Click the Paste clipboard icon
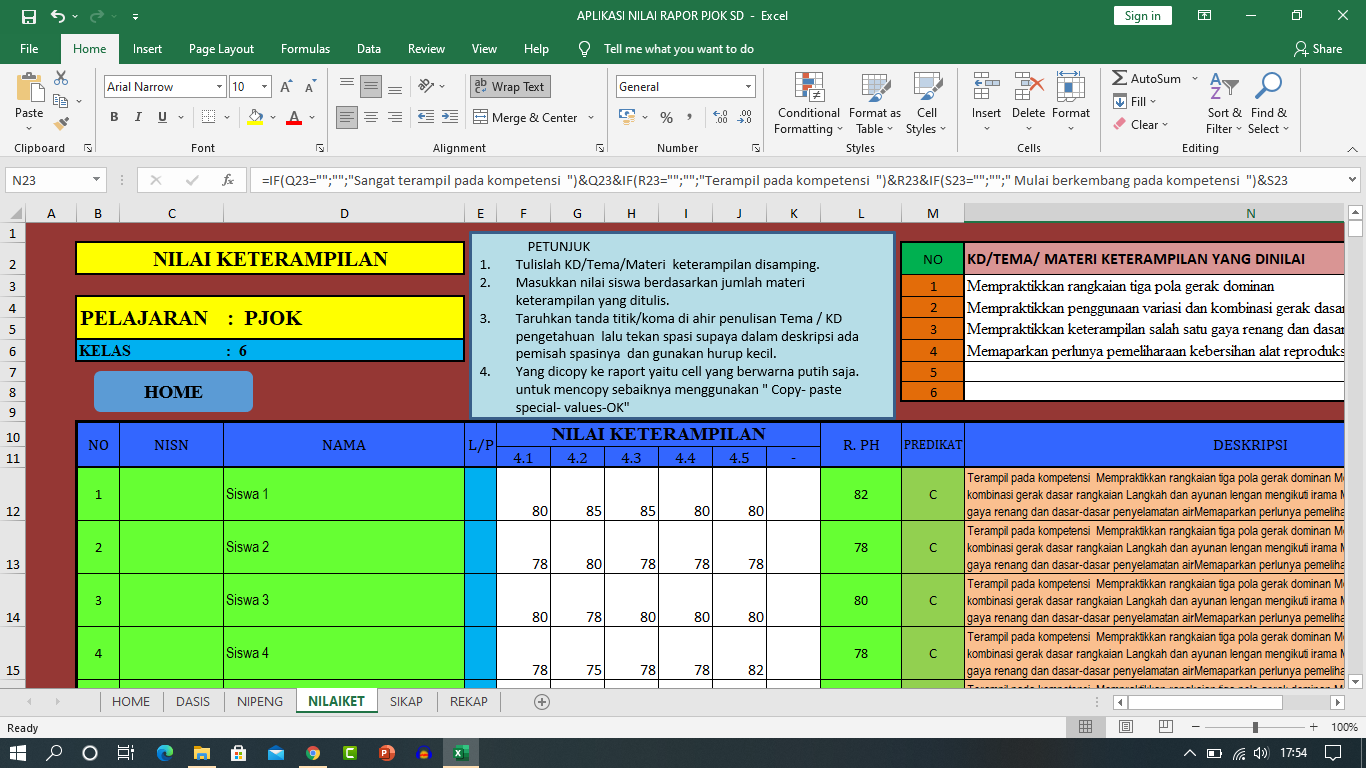 point(29,89)
